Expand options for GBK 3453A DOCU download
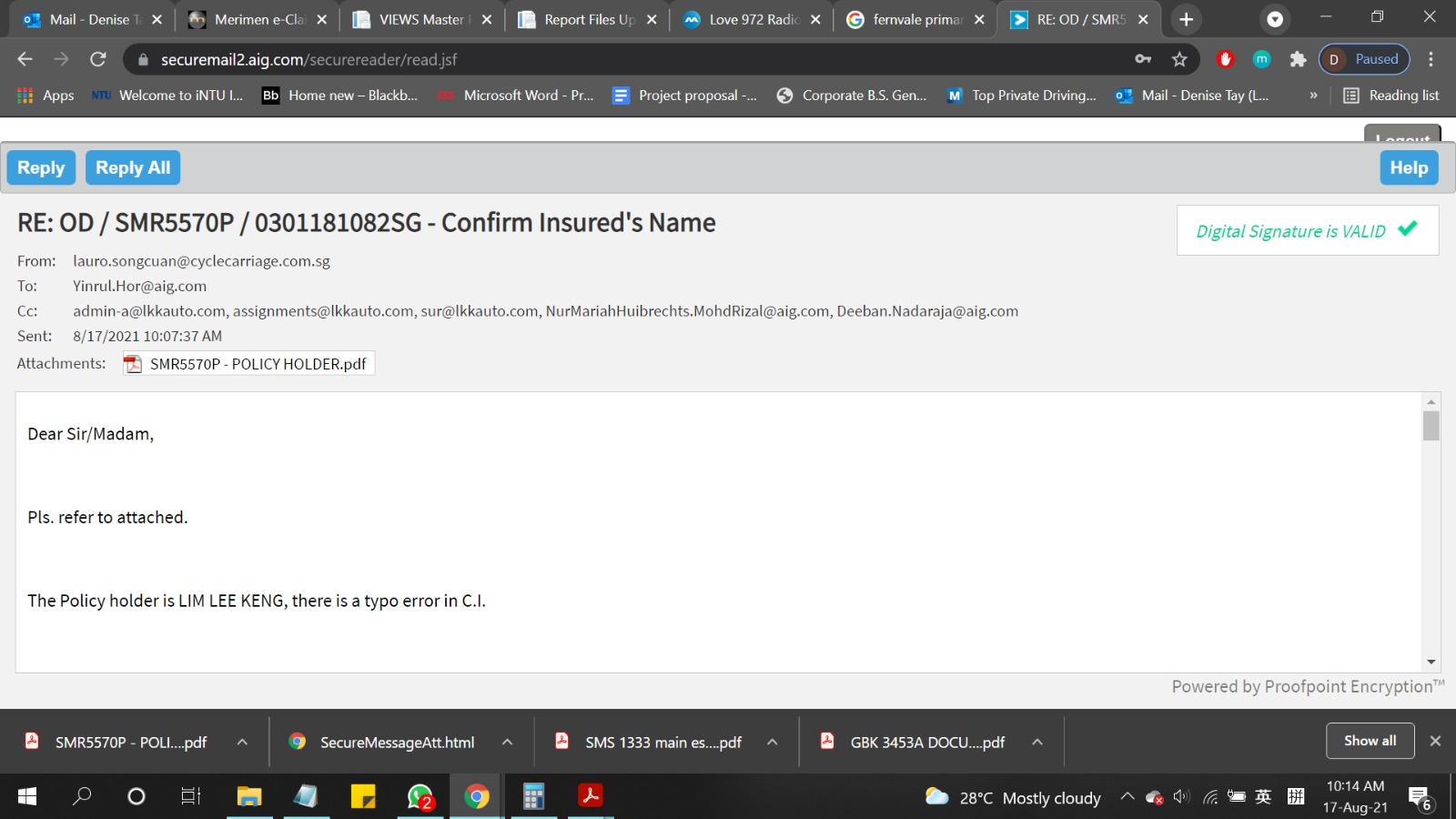Screen dimensions: 1456x819 [1036, 742]
